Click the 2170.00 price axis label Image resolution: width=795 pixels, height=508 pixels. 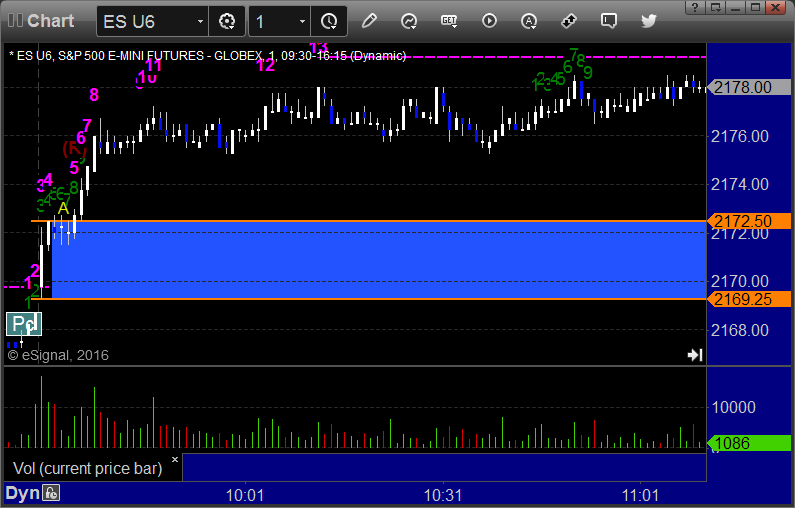pos(740,281)
